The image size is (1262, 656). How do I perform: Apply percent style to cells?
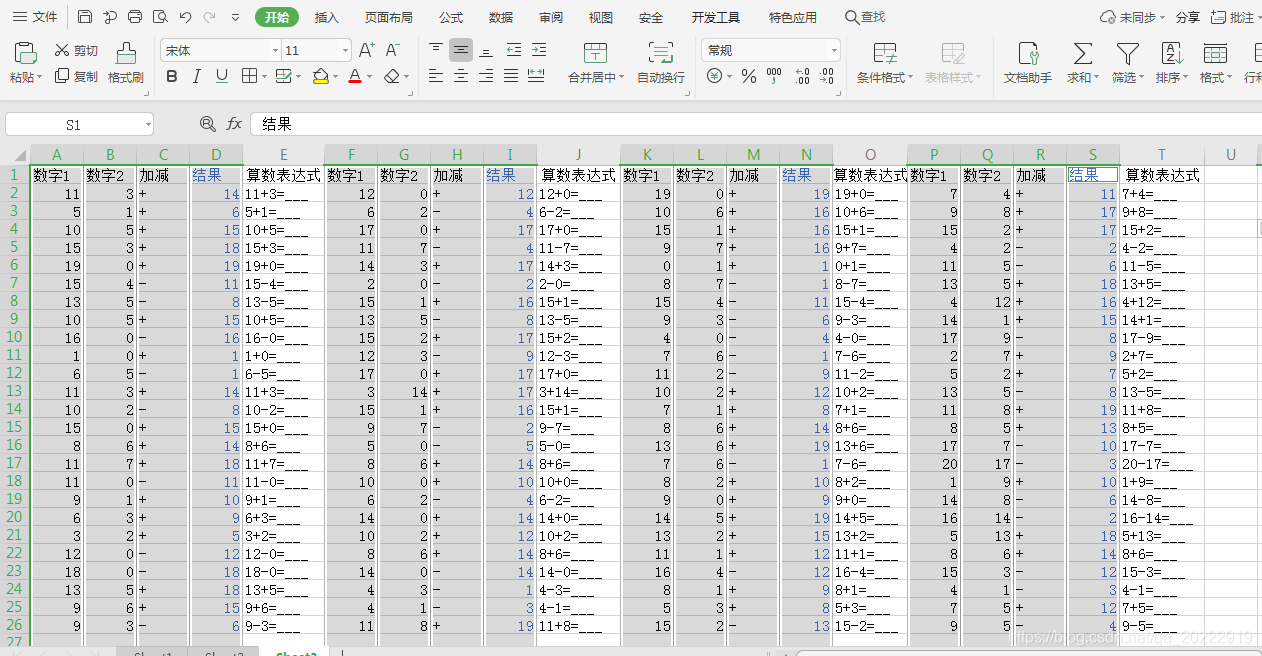click(747, 76)
